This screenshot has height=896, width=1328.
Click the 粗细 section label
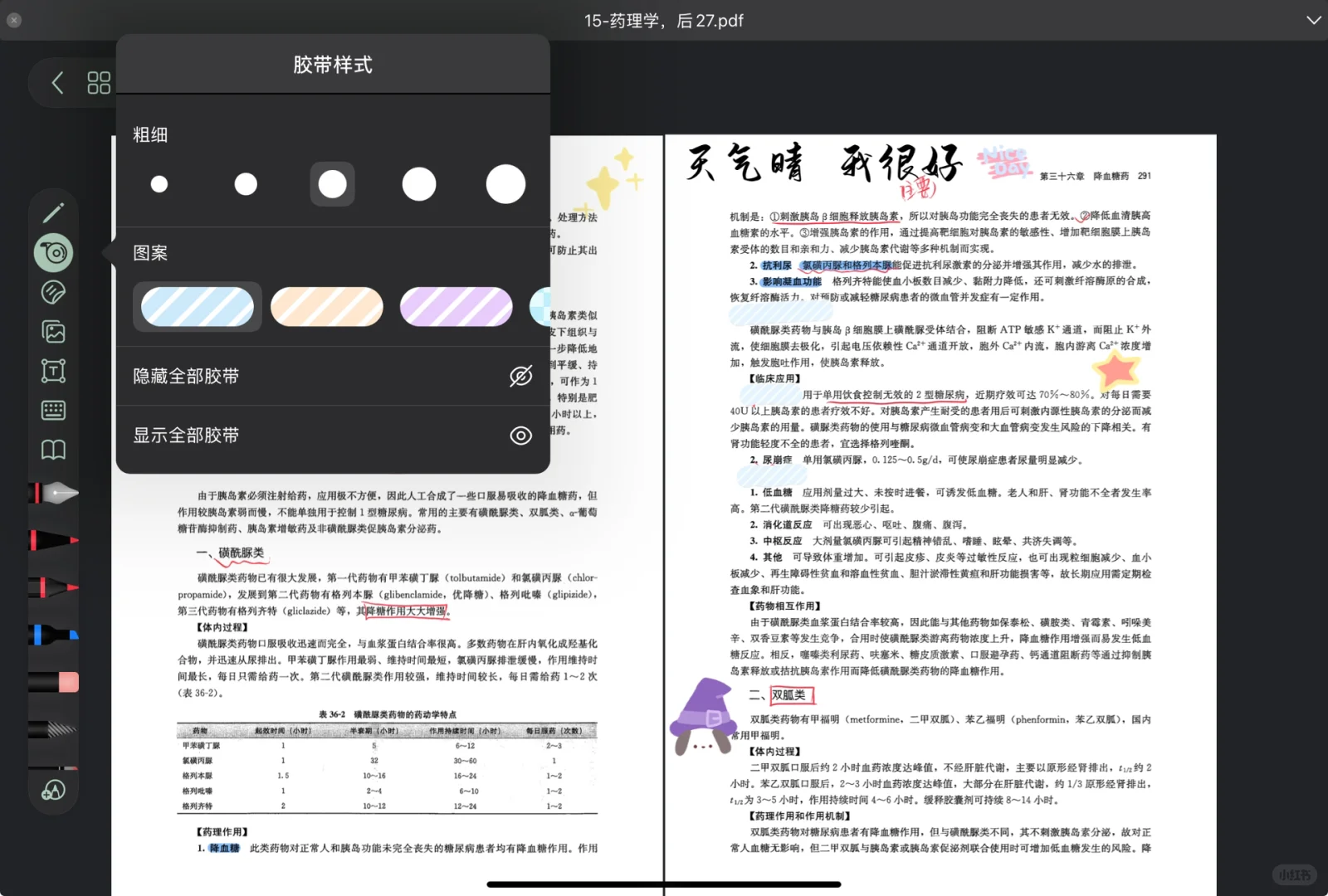150,134
